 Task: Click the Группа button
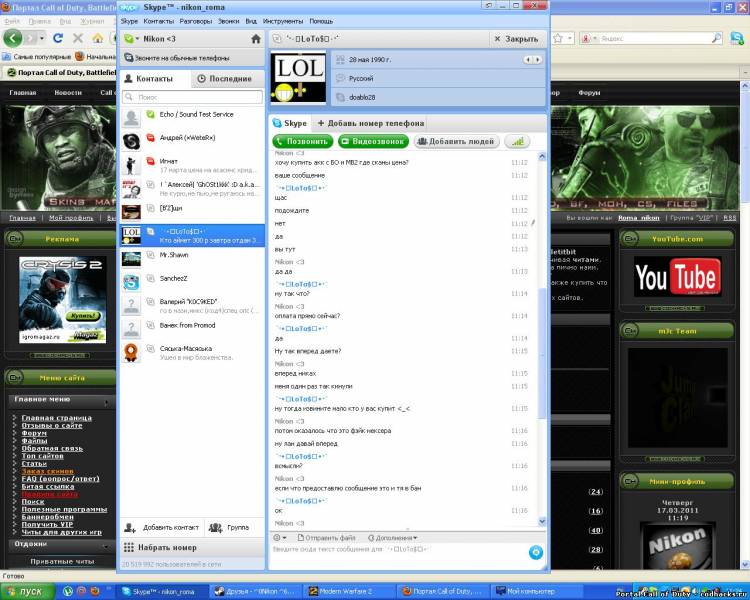(x=230, y=527)
